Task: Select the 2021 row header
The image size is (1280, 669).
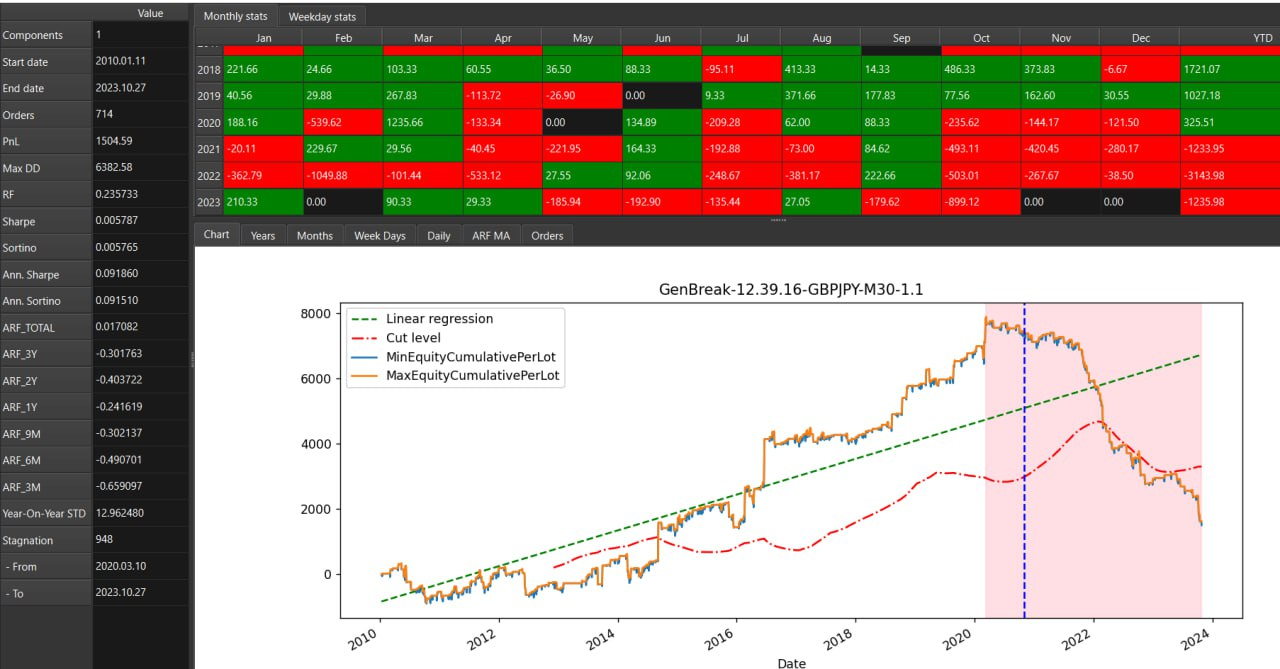Action: [x=209, y=149]
